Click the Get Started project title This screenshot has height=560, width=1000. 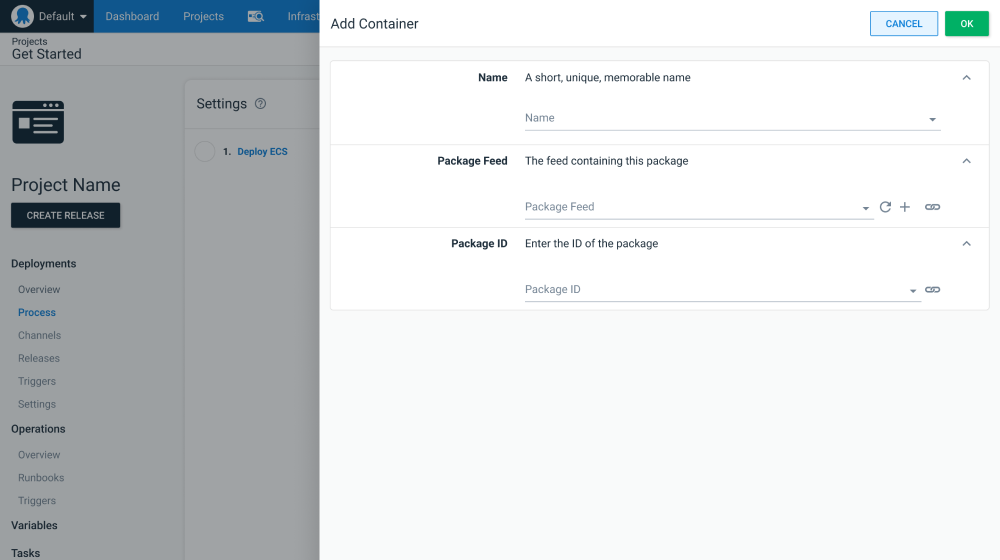coord(47,54)
